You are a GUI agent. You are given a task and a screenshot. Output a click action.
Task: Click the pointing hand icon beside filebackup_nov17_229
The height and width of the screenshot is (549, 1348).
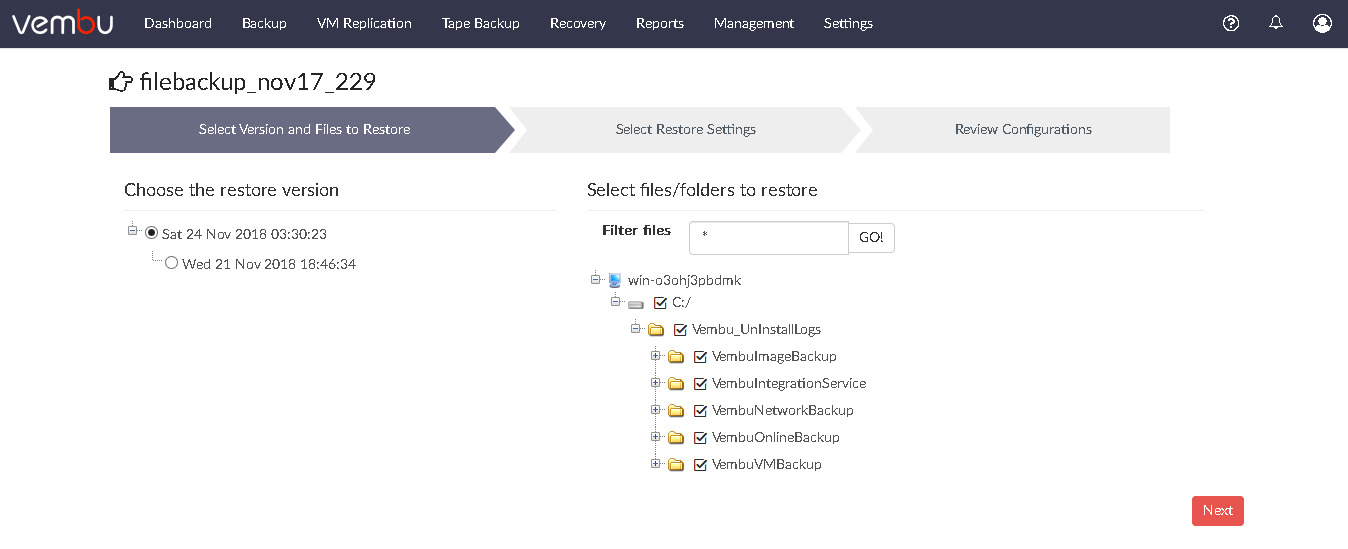(x=120, y=81)
